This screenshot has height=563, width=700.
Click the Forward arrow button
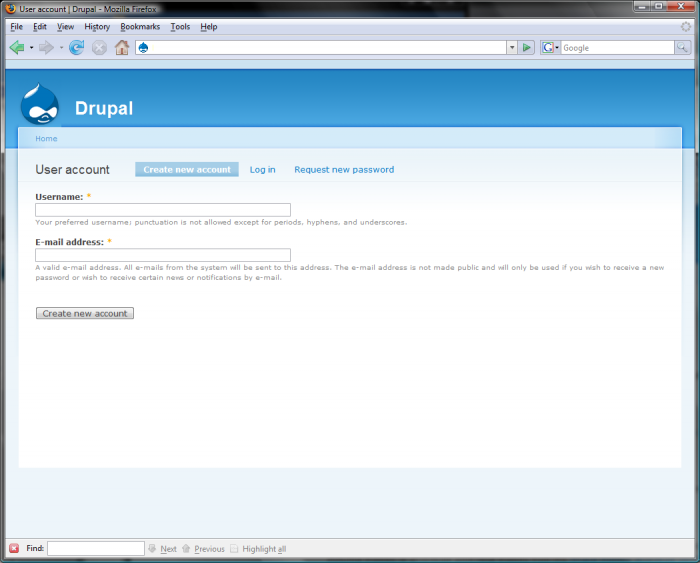click(x=46, y=47)
